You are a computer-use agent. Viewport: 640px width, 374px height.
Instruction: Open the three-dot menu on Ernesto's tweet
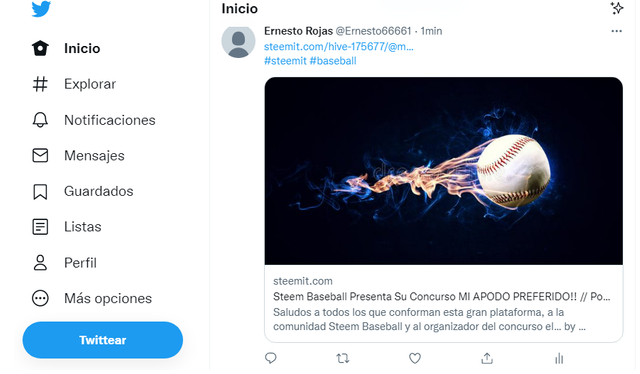click(x=616, y=31)
